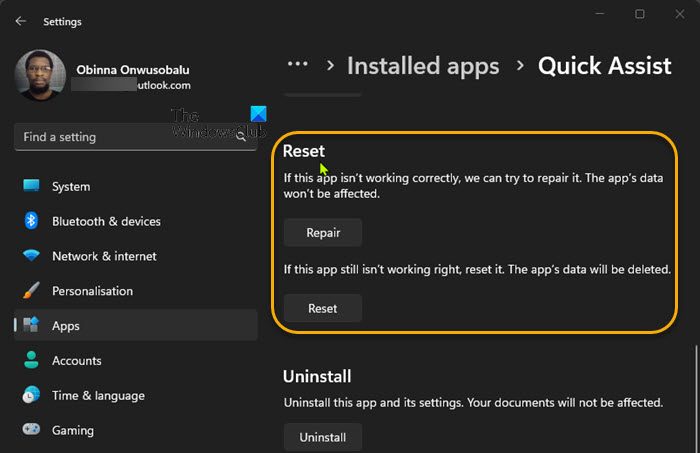The width and height of the screenshot is (700, 453).
Task: Click the Accounts person icon
Action: pyautogui.click(x=31, y=360)
